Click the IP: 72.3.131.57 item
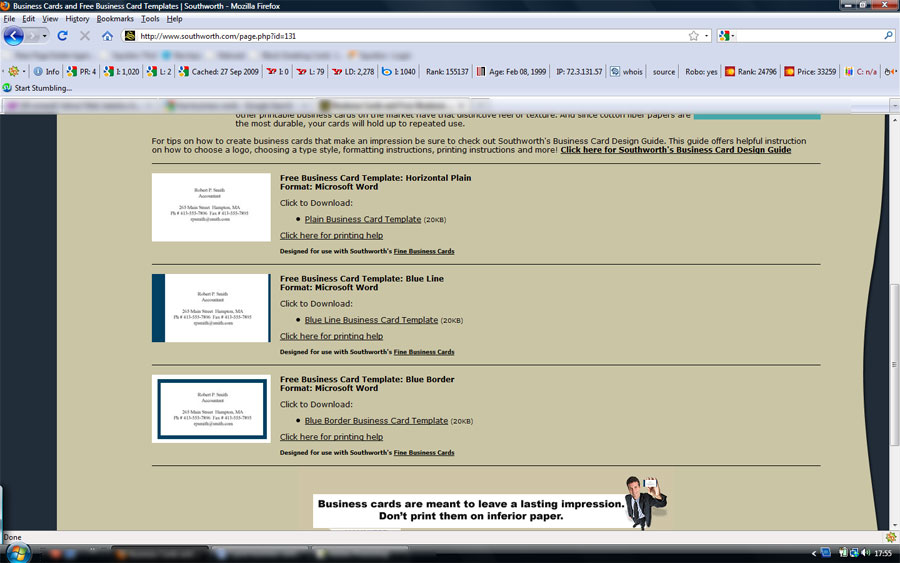This screenshot has width=900, height=563. 579,72
